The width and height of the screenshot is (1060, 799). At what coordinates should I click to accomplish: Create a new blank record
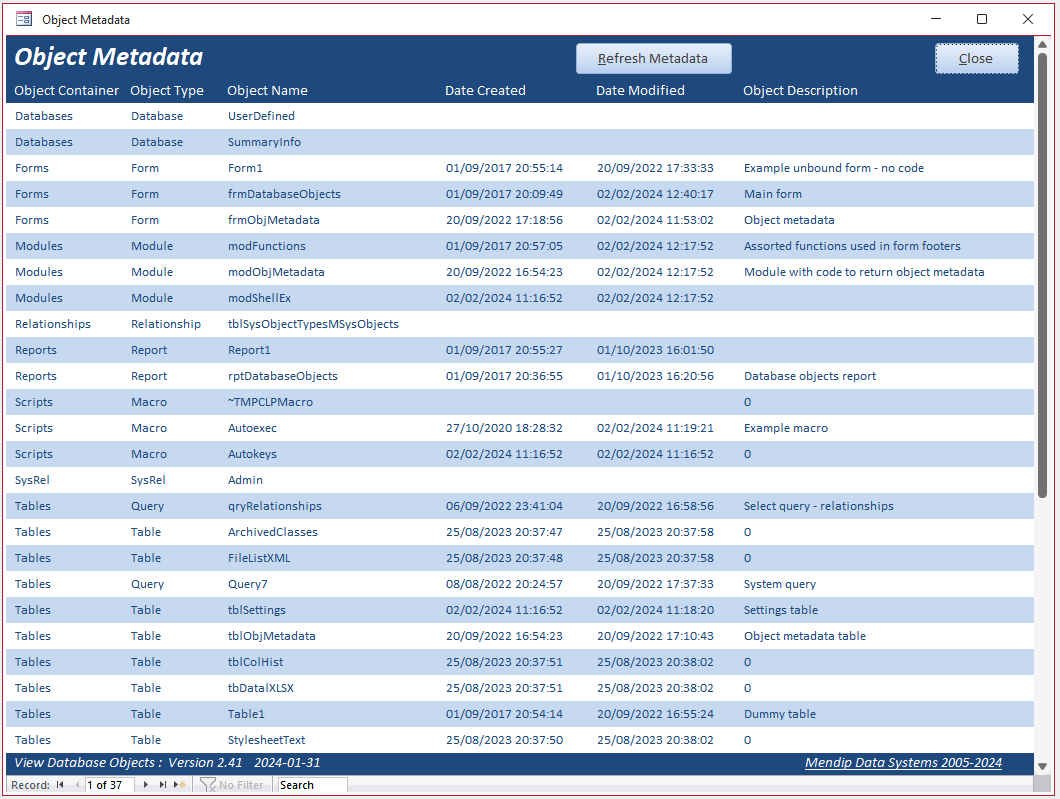click(x=180, y=785)
